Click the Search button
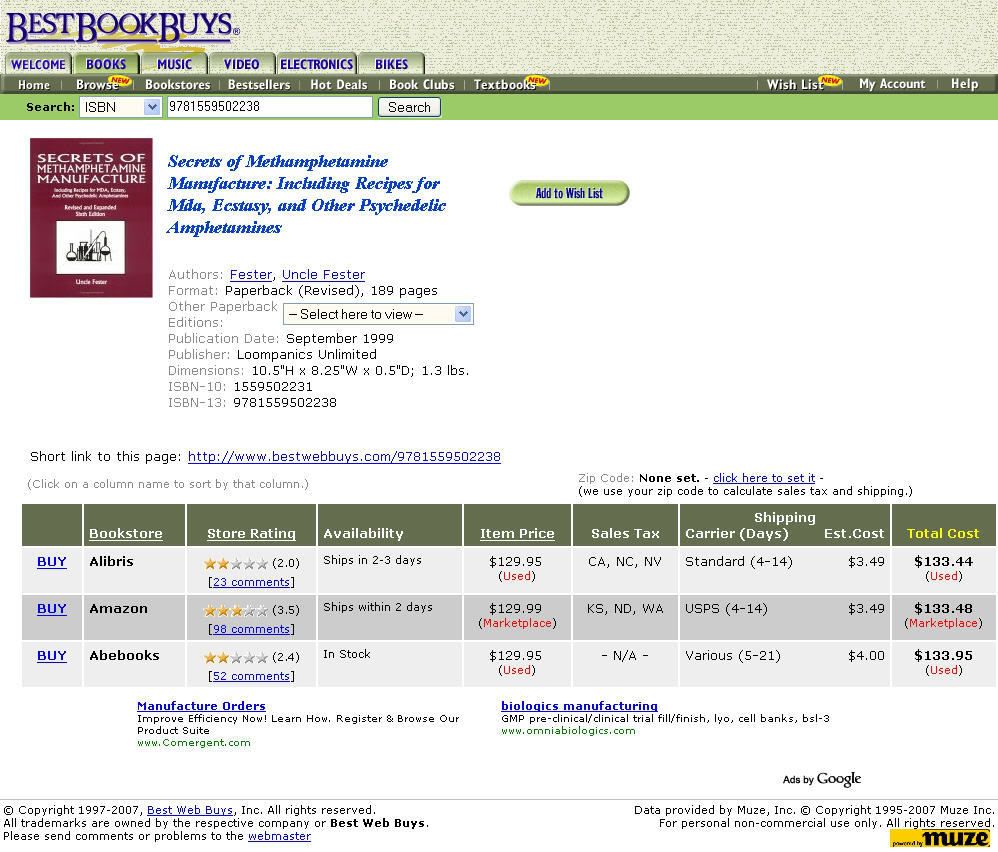 409,107
